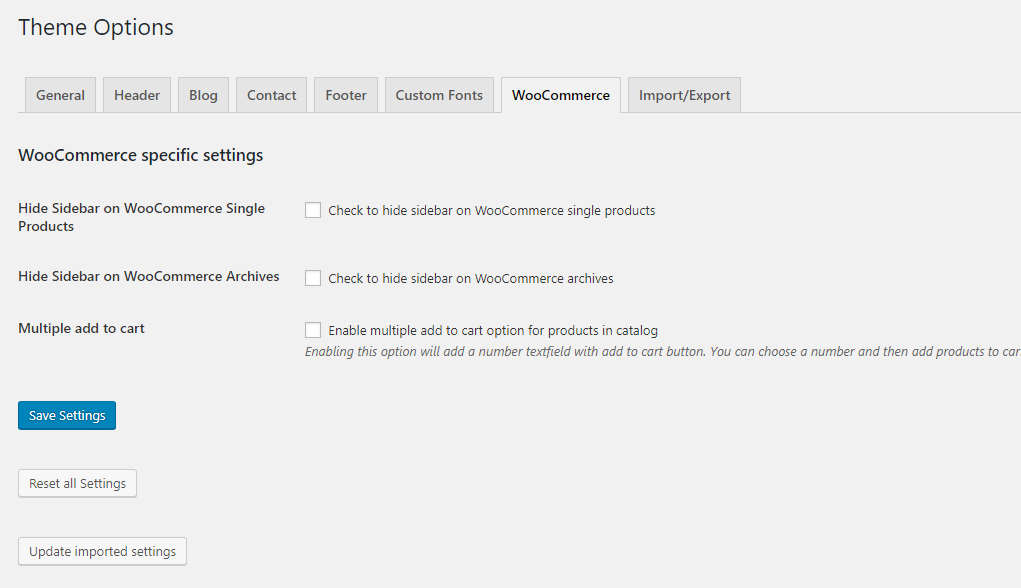This screenshot has height=588, width=1021.
Task: Open the Footer settings tab
Action: (x=346, y=95)
